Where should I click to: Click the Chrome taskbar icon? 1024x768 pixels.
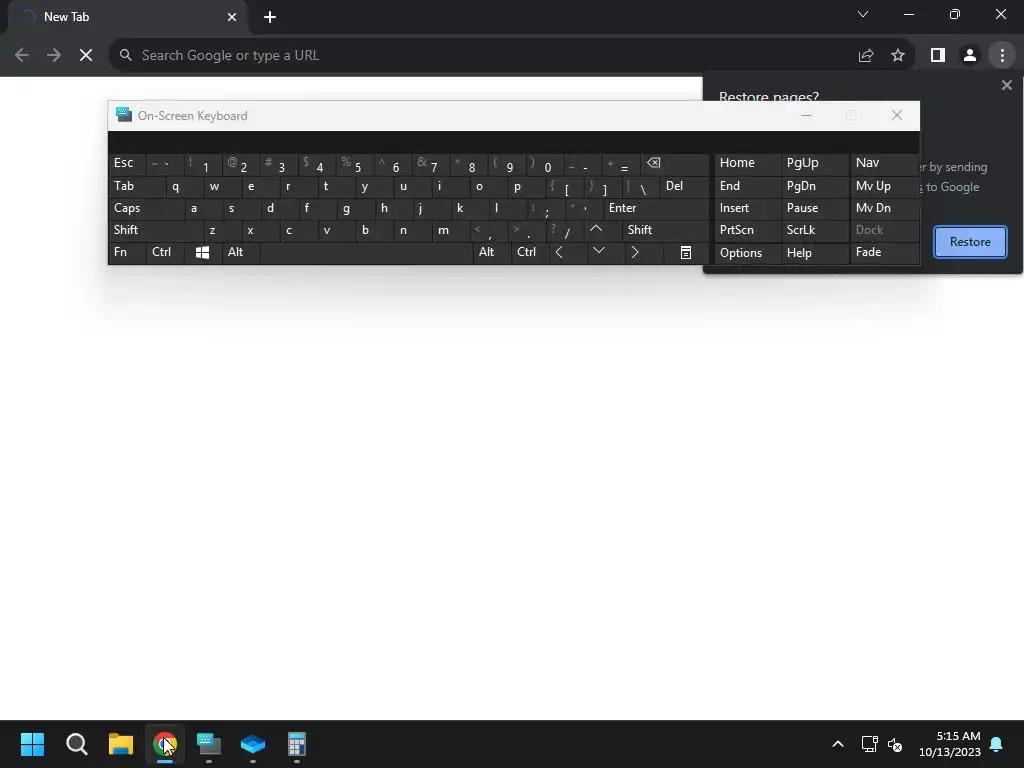point(165,744)
